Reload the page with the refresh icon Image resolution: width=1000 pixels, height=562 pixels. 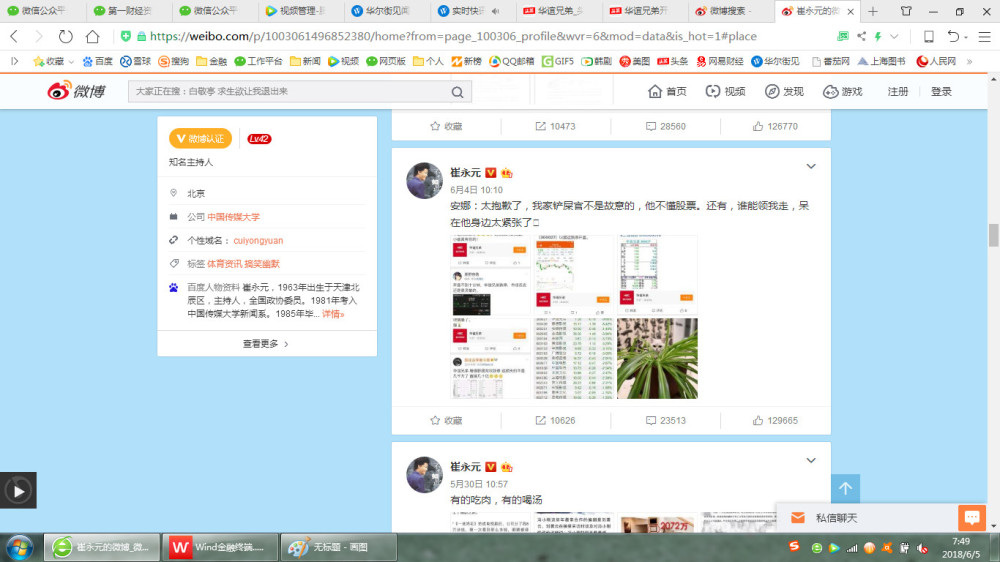coord(65,36)
